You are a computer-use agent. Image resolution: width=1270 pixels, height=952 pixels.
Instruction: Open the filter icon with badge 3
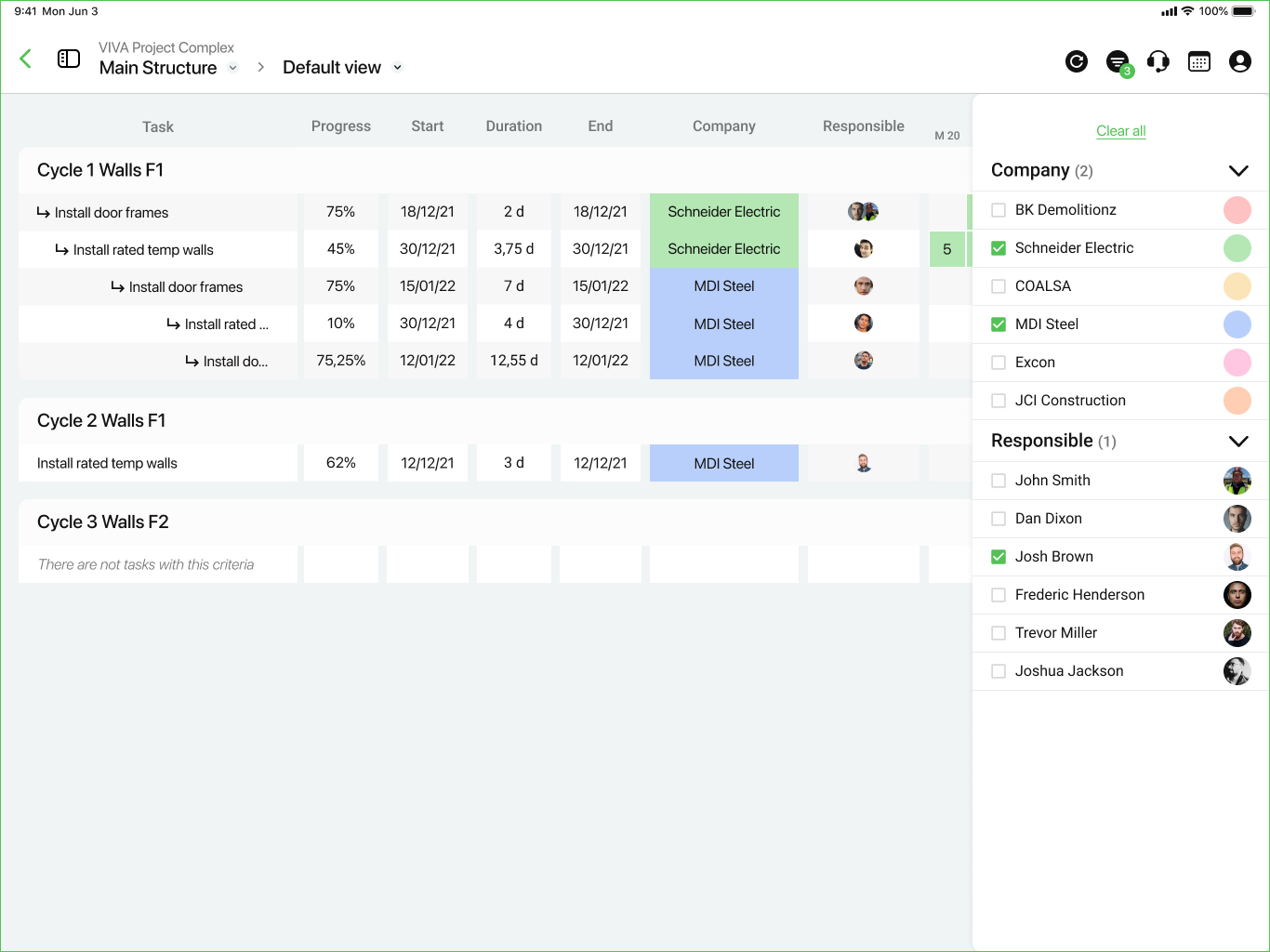[x=1118, y=62]
